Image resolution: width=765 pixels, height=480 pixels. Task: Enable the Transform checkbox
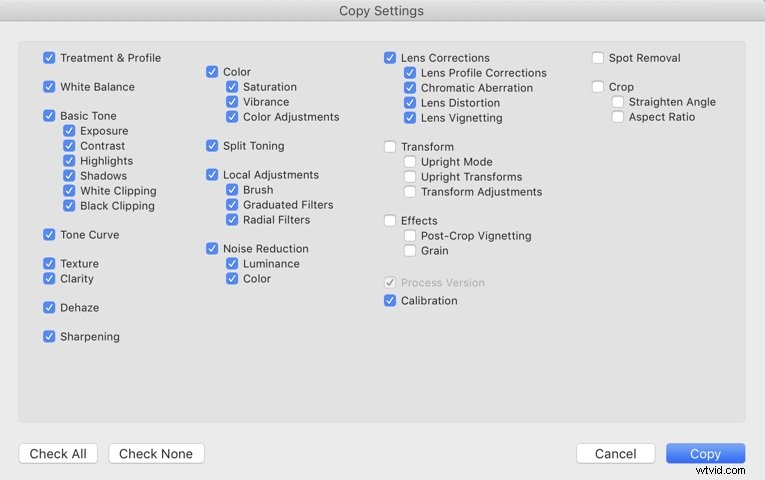click(x=390, y=147)
